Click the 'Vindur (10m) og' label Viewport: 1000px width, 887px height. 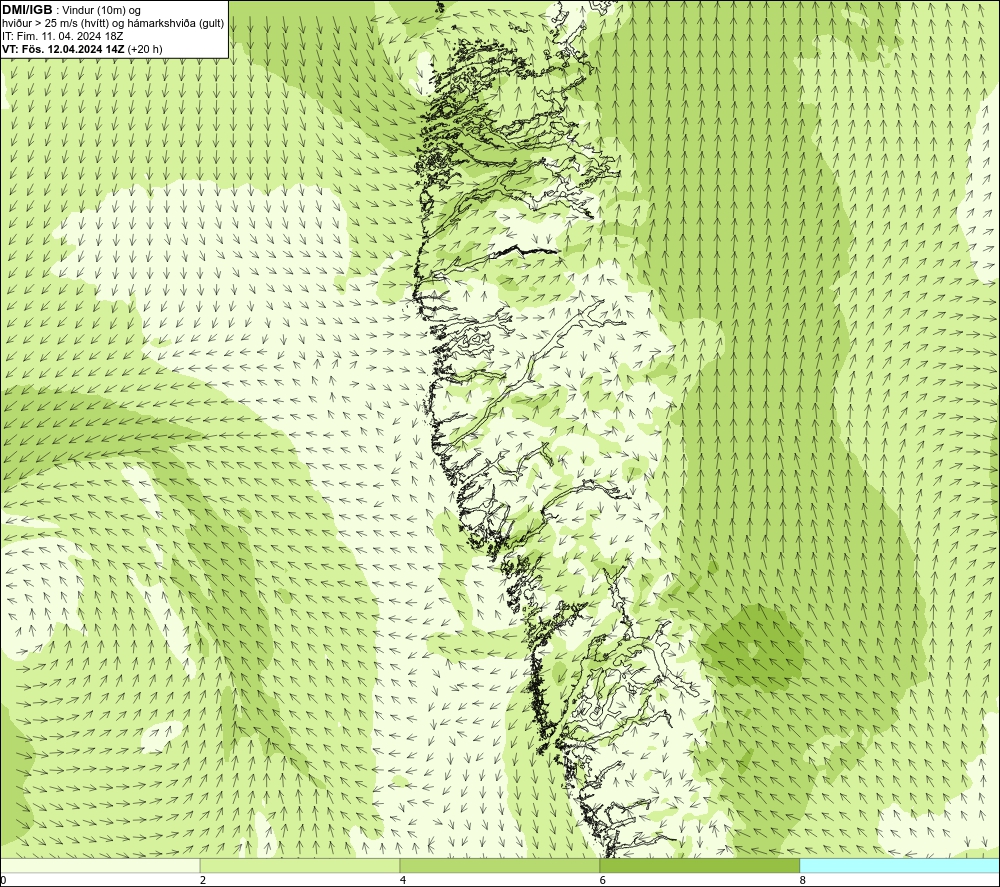[101, 11]
